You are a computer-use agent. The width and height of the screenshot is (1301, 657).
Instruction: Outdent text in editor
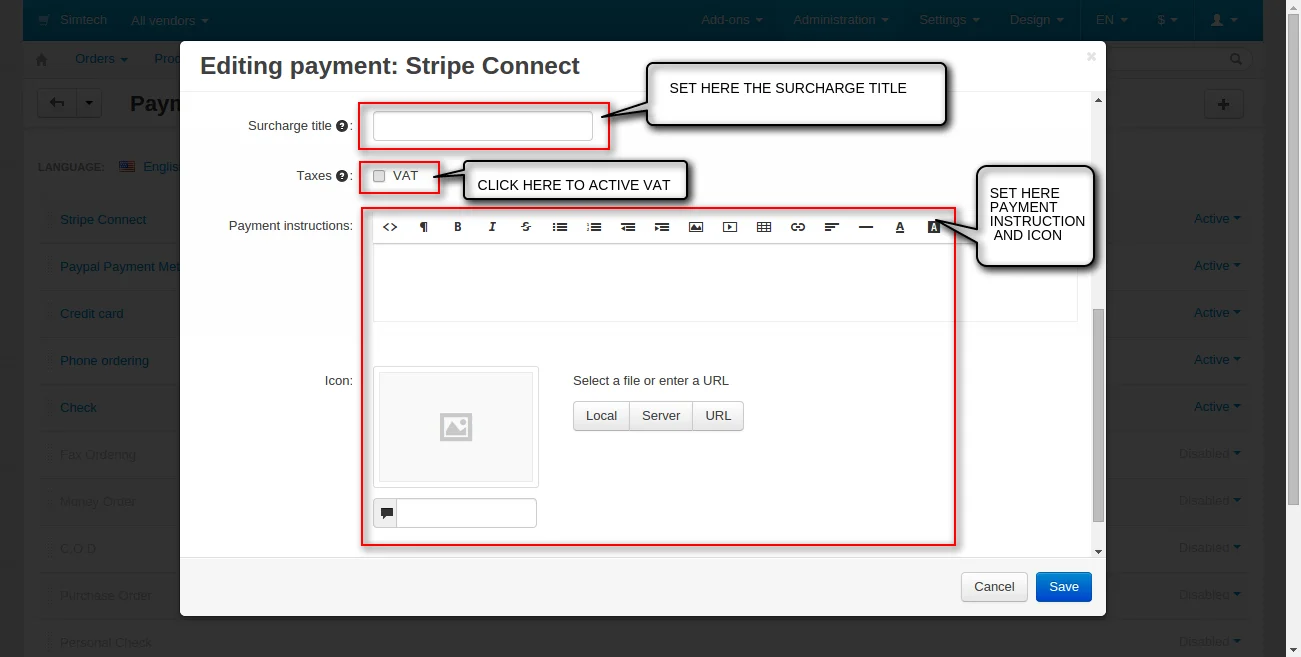[628, 227]
